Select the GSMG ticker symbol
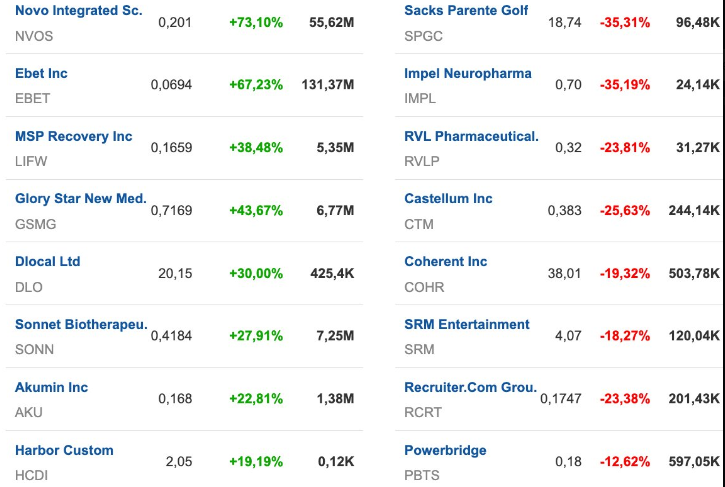 [36, 224]
